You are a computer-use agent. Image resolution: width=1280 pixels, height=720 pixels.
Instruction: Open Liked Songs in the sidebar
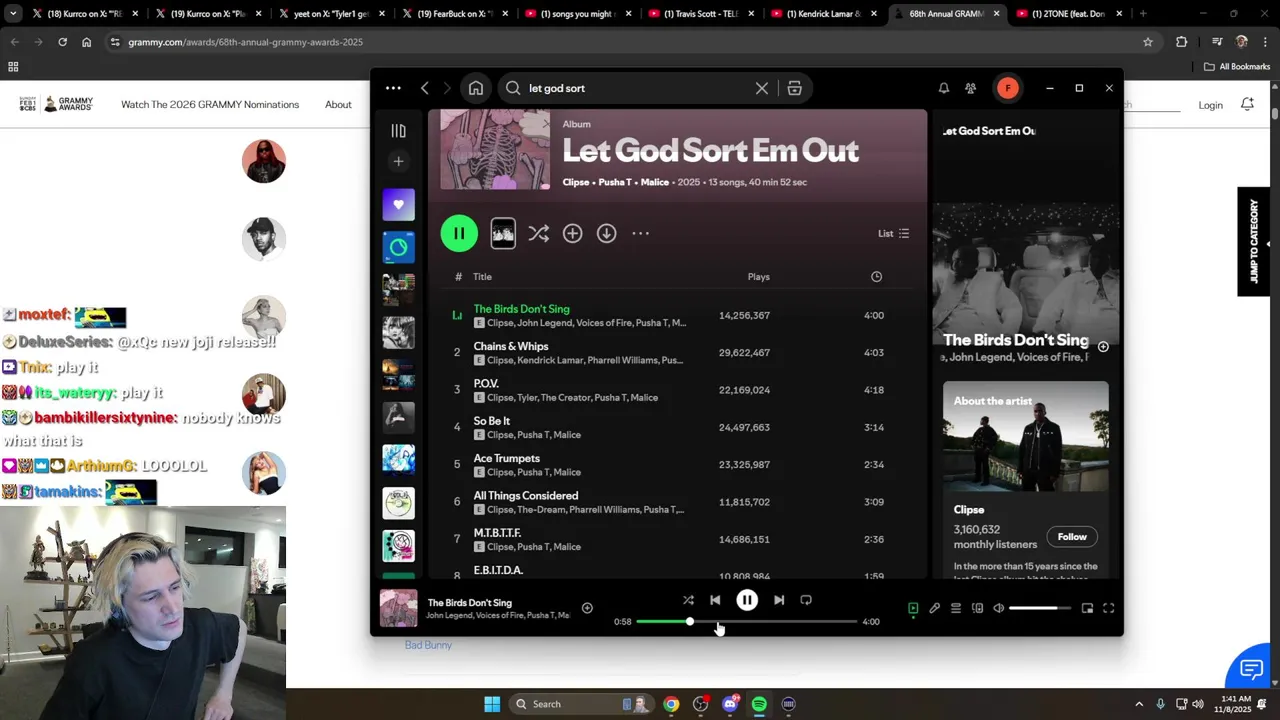pyautogui.click(x=398, y=204)
